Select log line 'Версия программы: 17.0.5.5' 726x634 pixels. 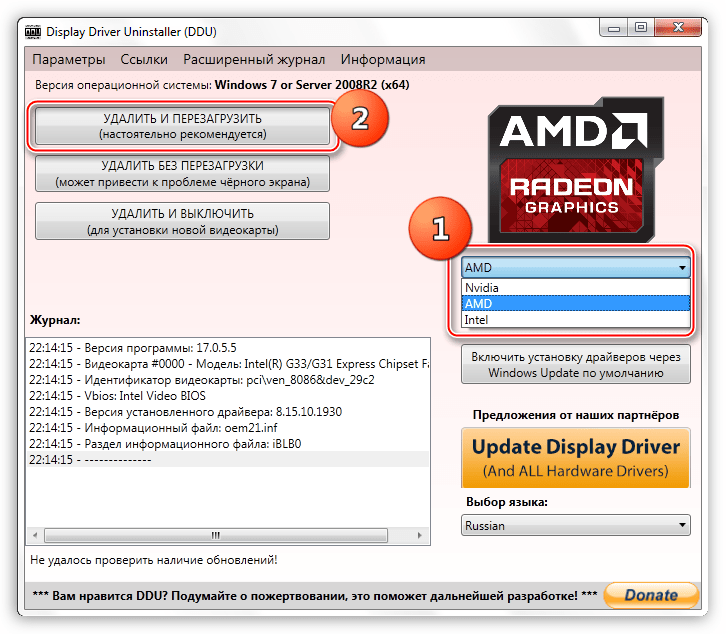click(228, 348)
